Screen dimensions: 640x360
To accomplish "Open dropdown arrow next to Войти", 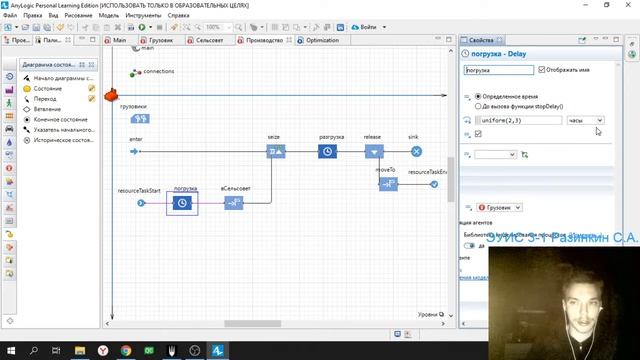I will coord(384,27).
